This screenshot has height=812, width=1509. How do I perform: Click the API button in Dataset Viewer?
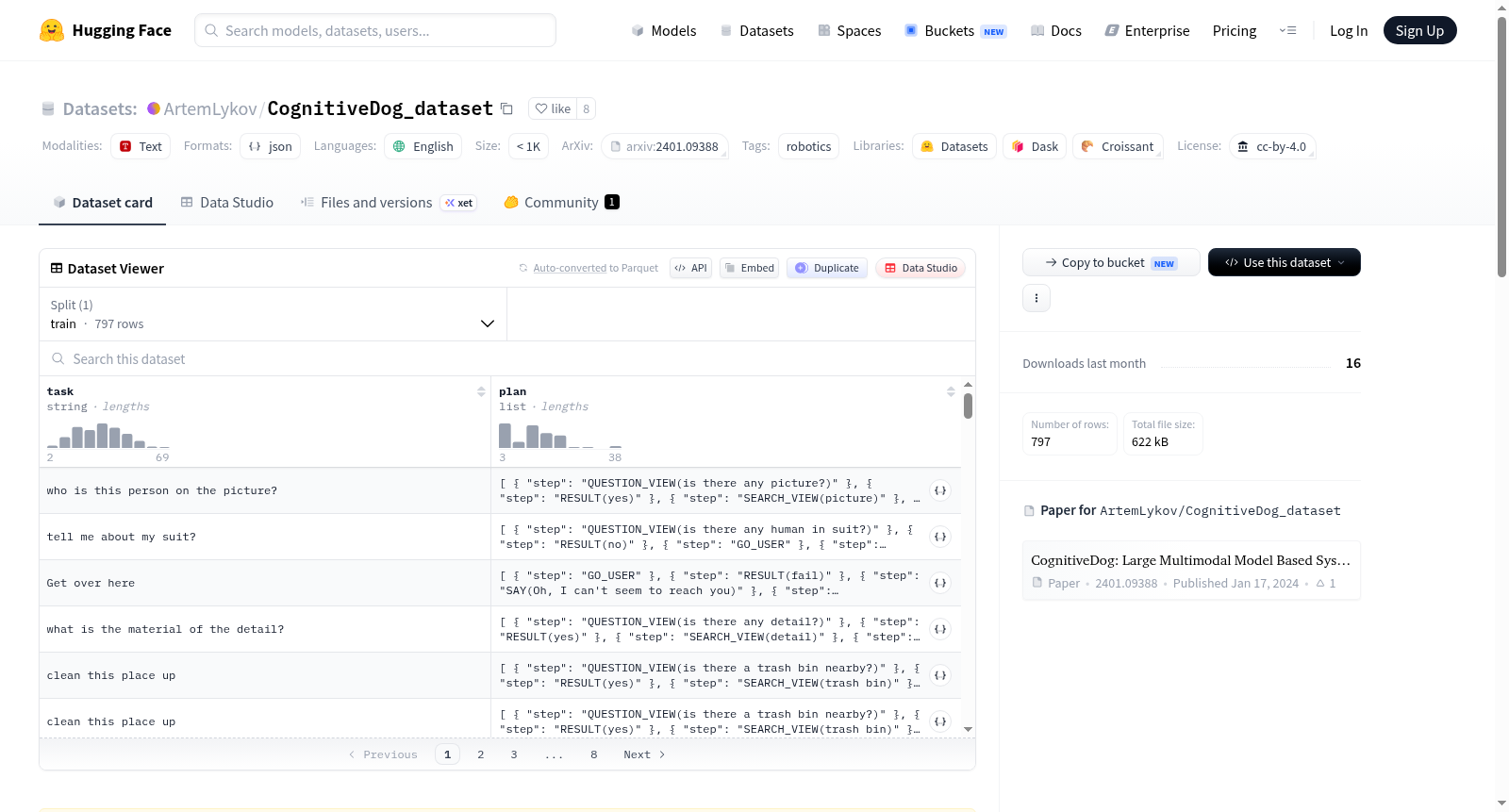coord(690,268)
